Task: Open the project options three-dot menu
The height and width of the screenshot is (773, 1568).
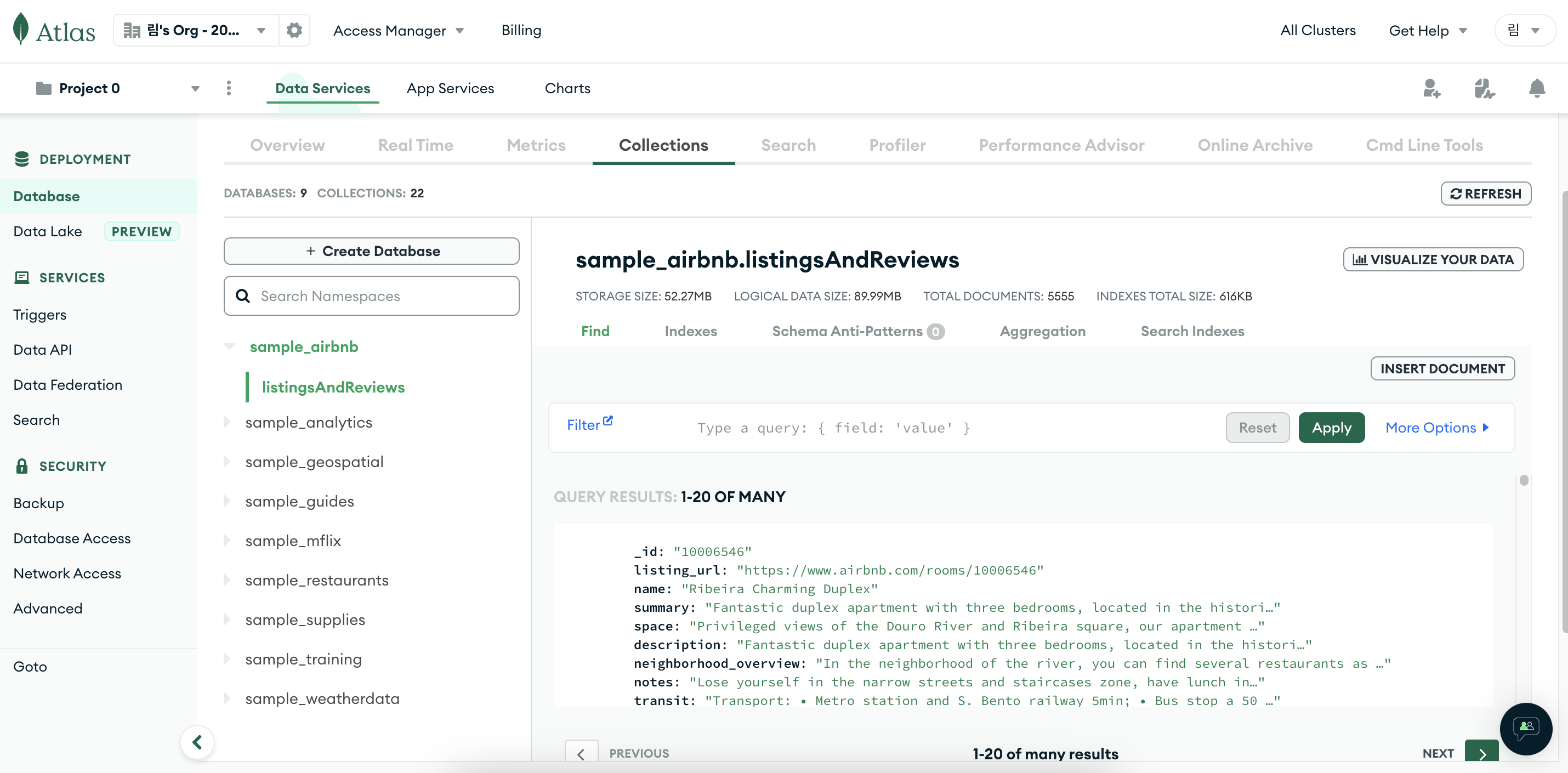Action: [x=229, y=88]
